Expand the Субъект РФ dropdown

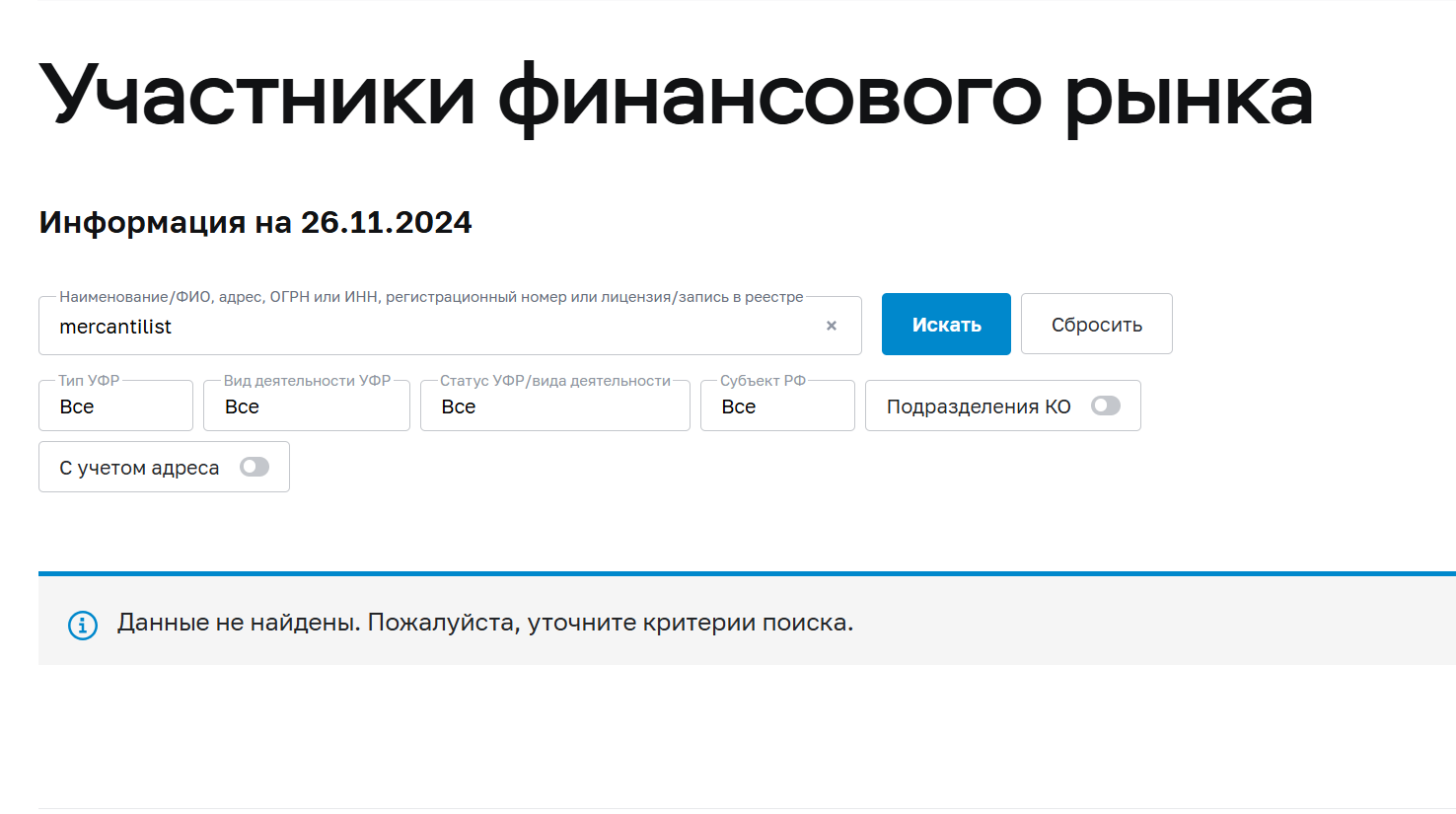pos(777,407)
